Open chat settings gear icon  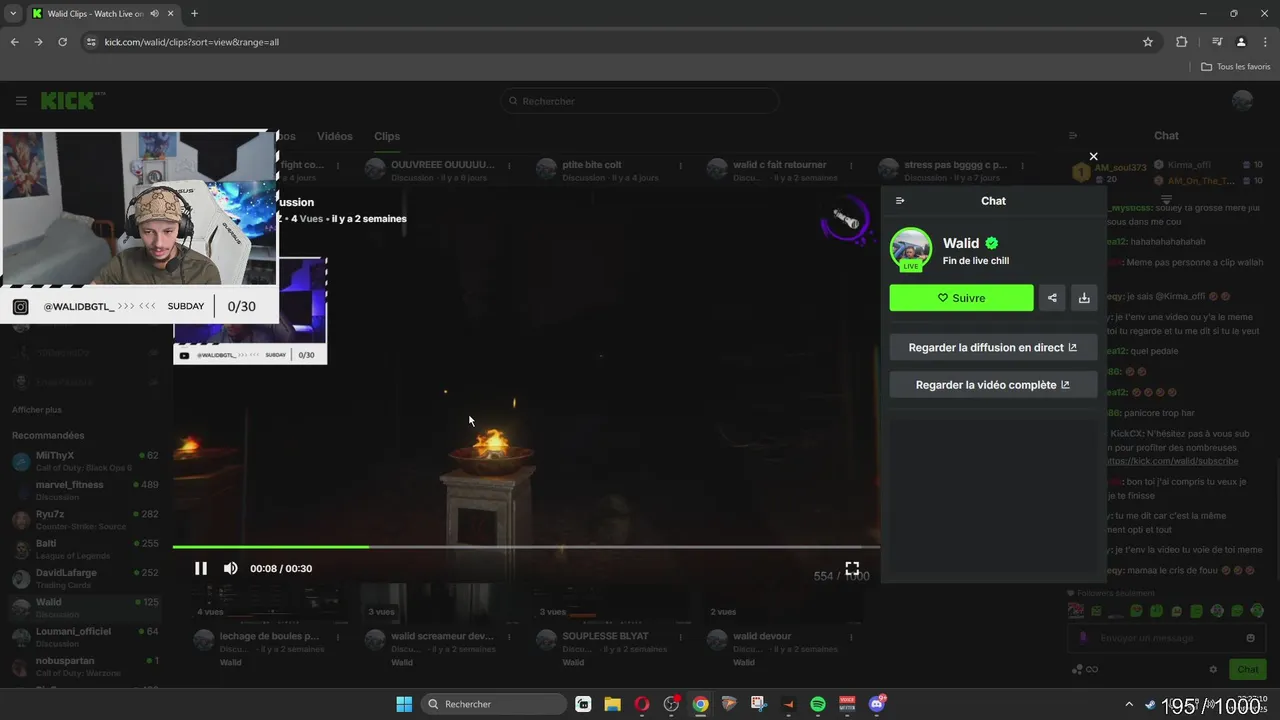pos(1213,669)
